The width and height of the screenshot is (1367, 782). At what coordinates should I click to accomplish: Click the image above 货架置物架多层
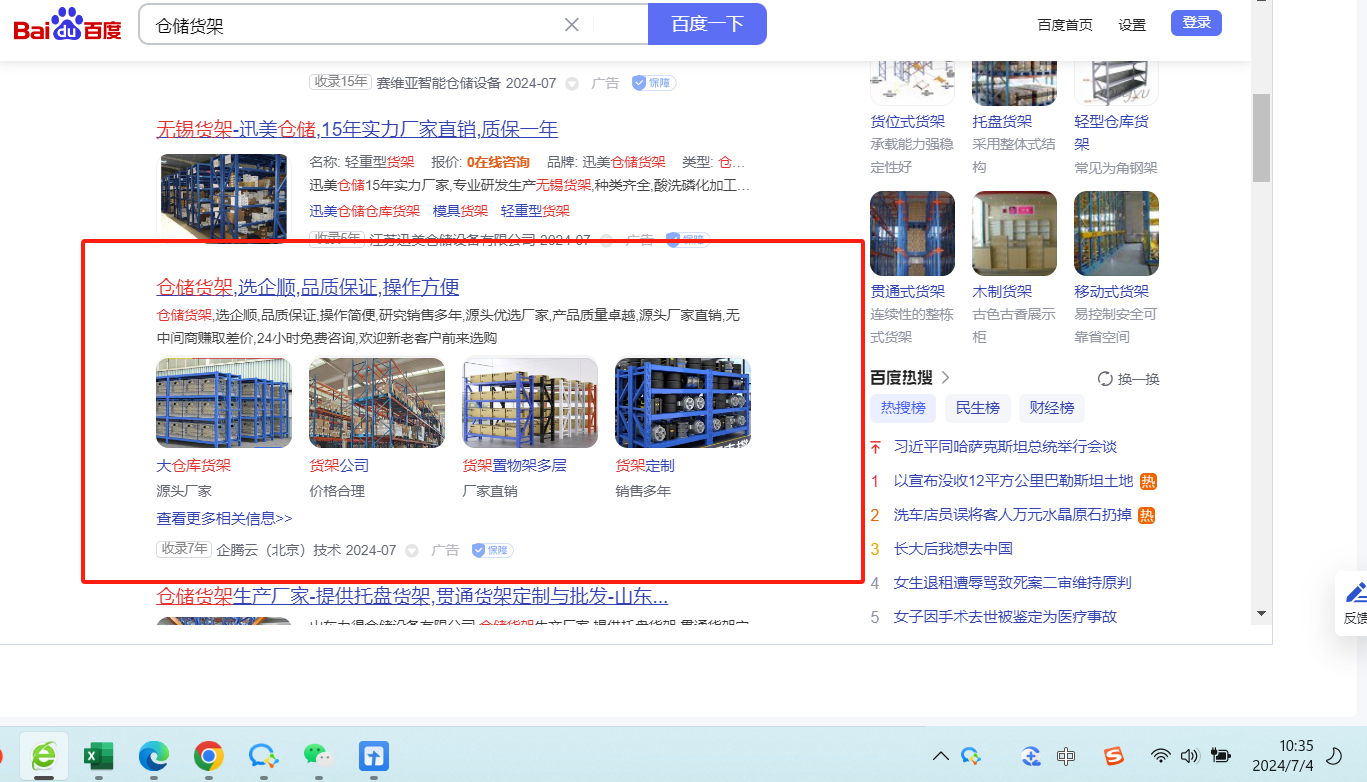point(530,403)
